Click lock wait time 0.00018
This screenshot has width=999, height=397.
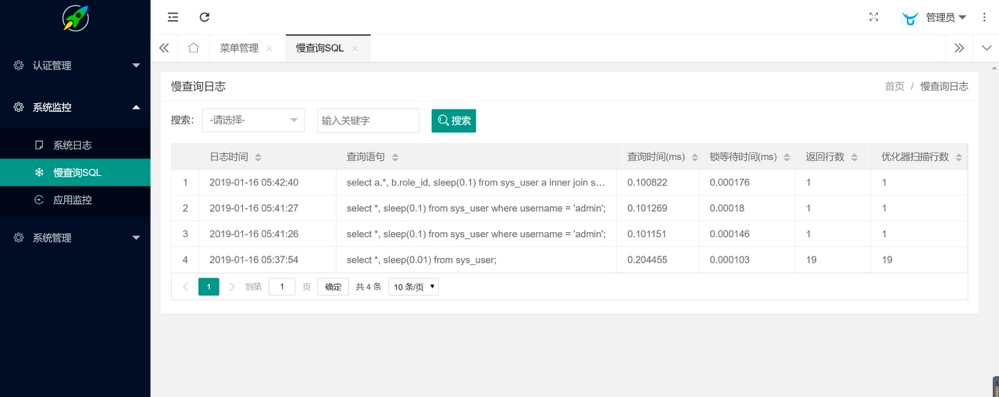click(727, 208)
